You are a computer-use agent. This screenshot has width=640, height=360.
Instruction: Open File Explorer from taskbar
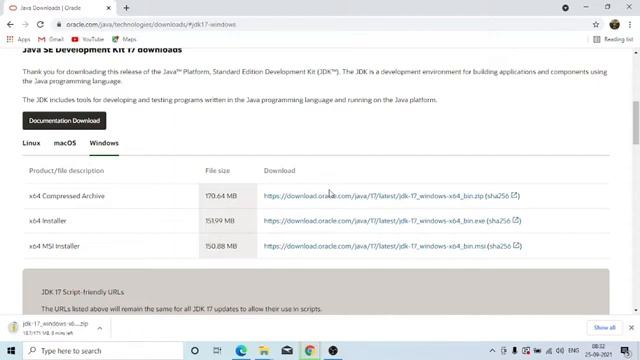click(264, 351)
